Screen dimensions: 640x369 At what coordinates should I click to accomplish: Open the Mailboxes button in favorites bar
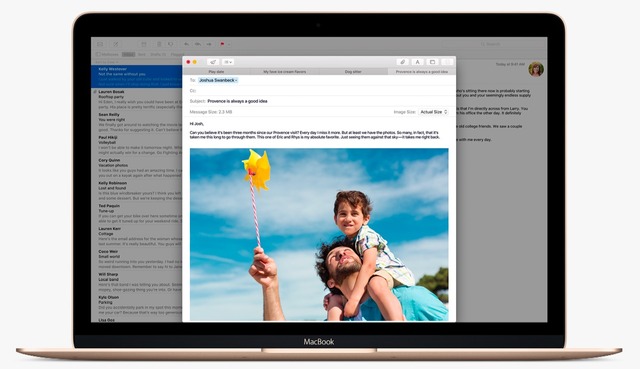pyautogui.click(x=108, y=54)
